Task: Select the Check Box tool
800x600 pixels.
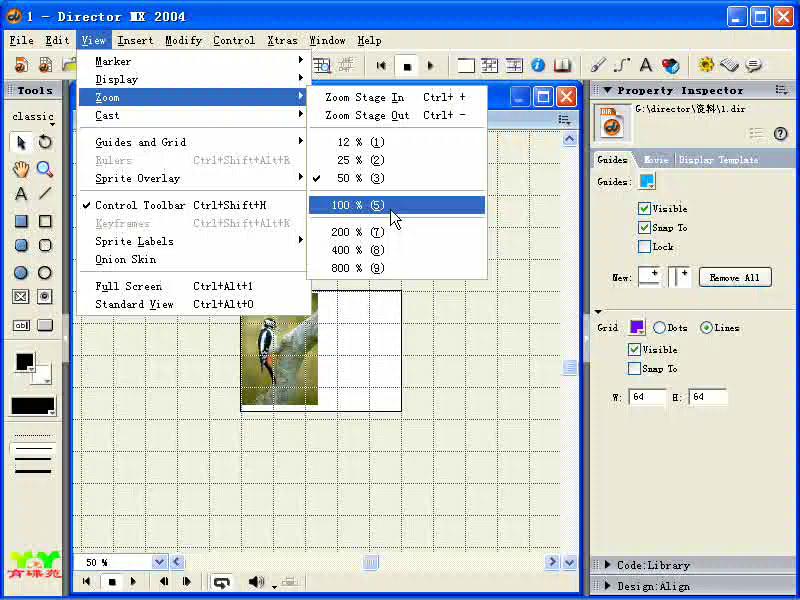Action: click(21, 296)
